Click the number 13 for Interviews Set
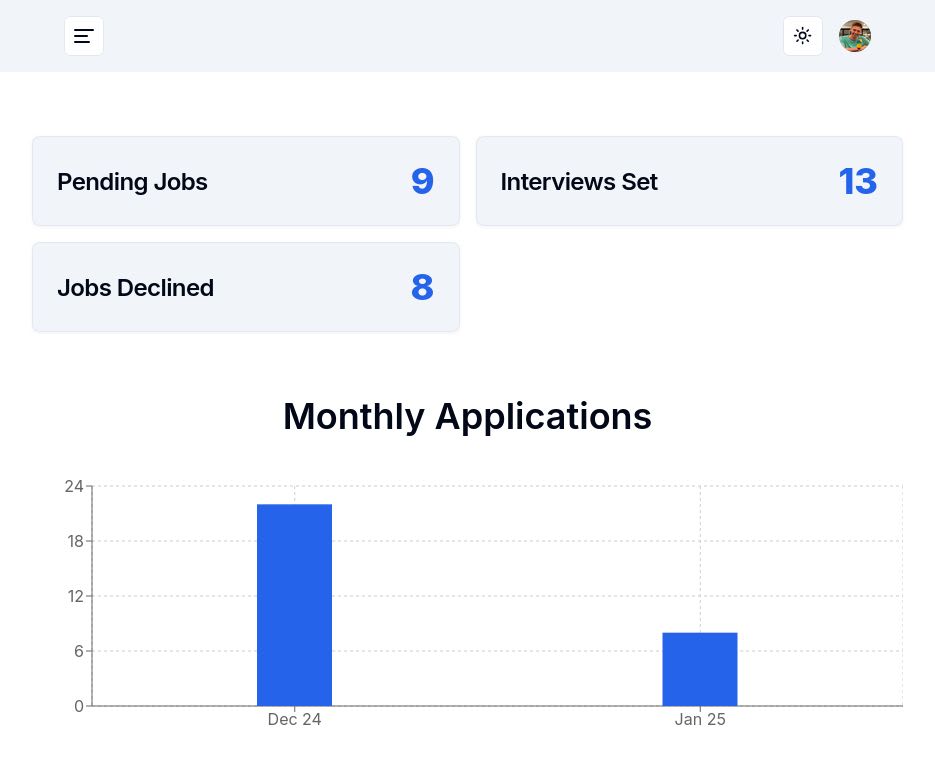935x778 pixels. tap(858, 181)
